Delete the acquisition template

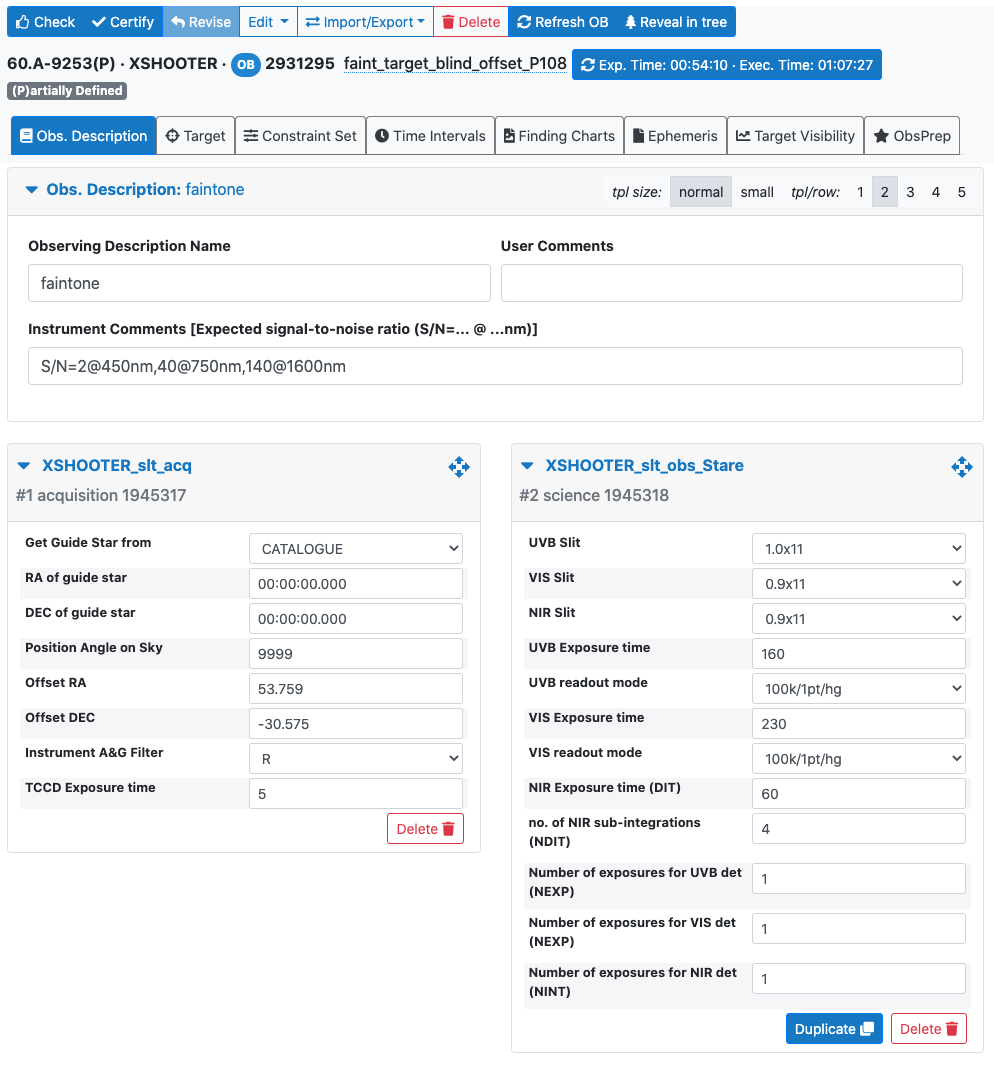click(425, 829)
